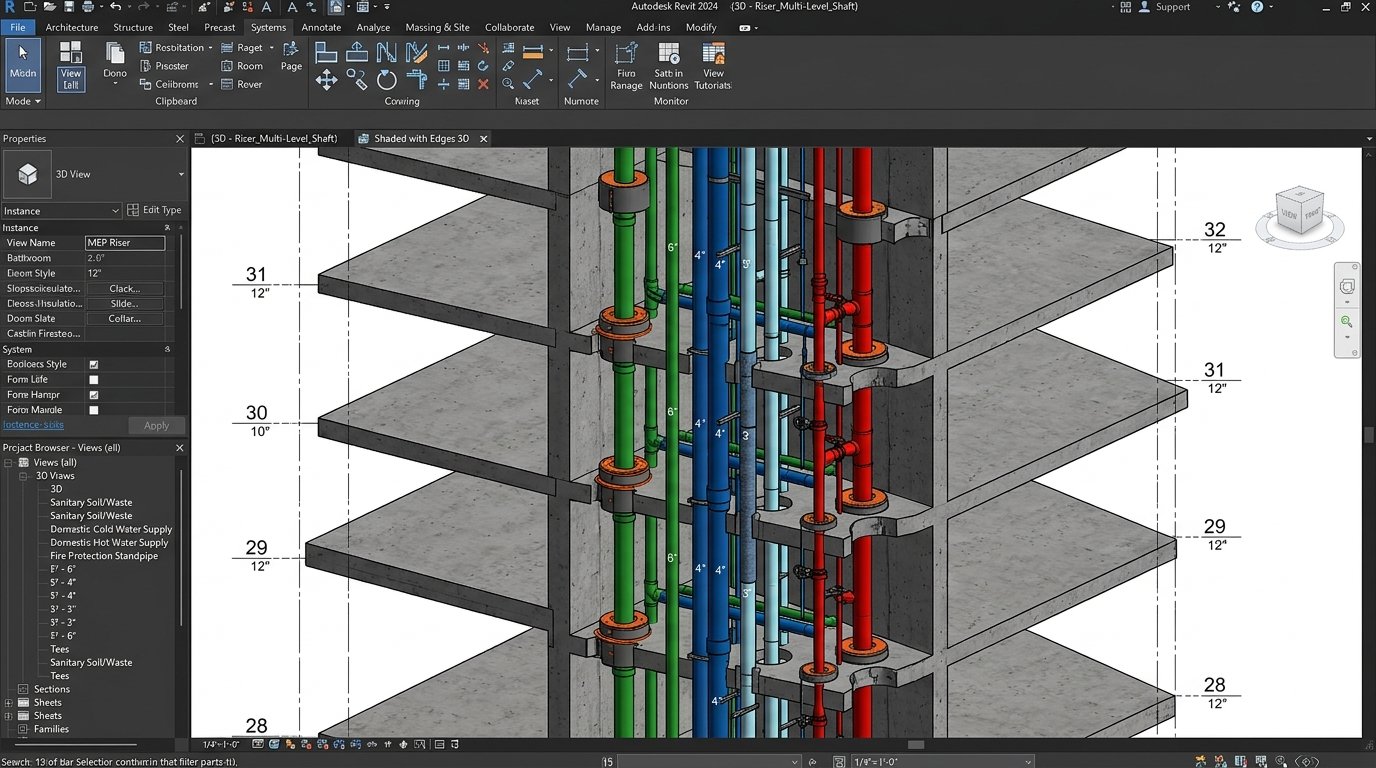Click the Apply button in Properties
The width and height of the screenshot is (1376, 768).
[157, 426]
